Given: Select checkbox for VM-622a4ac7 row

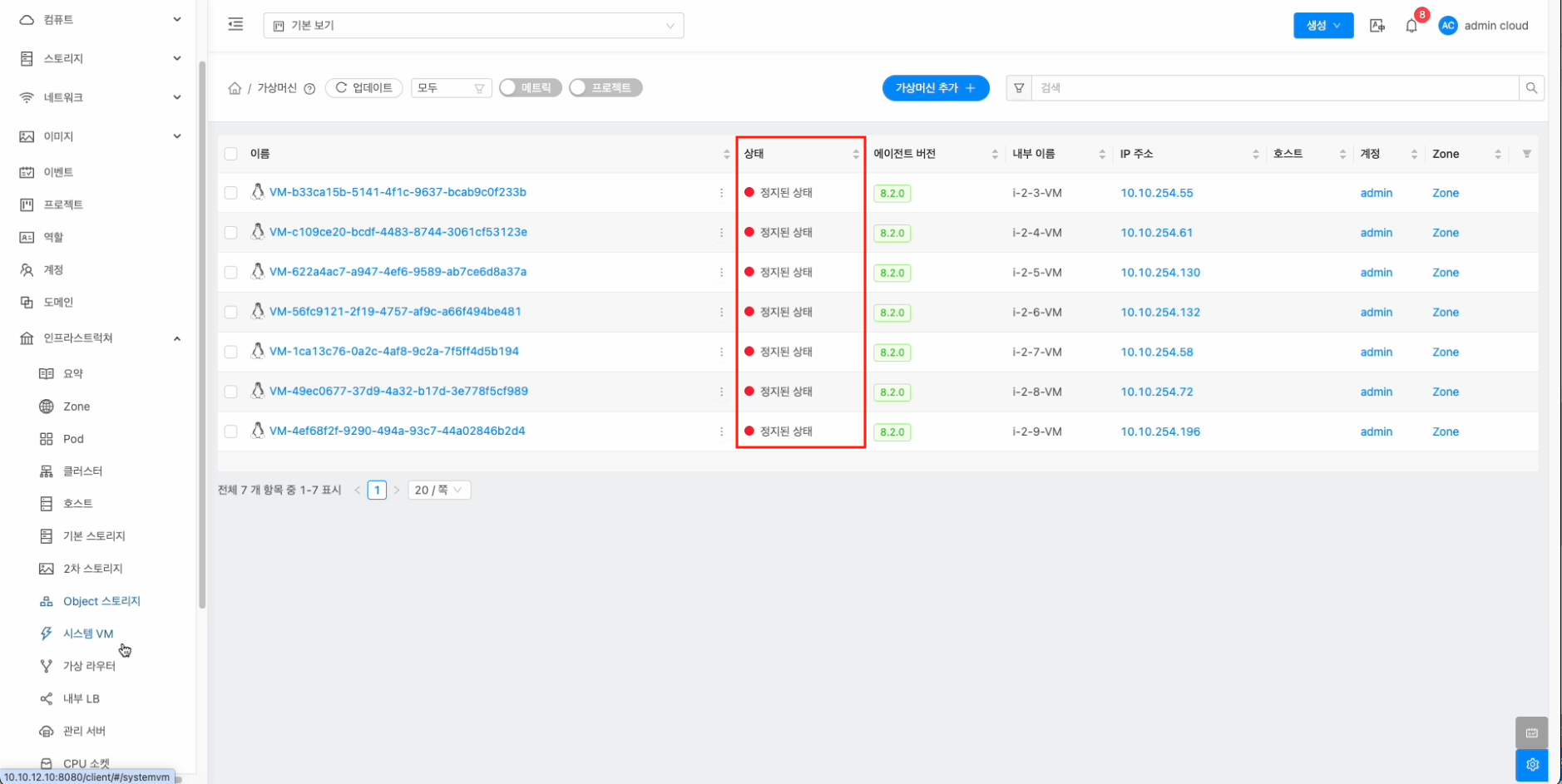Looking at the screenshot, I should pos(231,273).
